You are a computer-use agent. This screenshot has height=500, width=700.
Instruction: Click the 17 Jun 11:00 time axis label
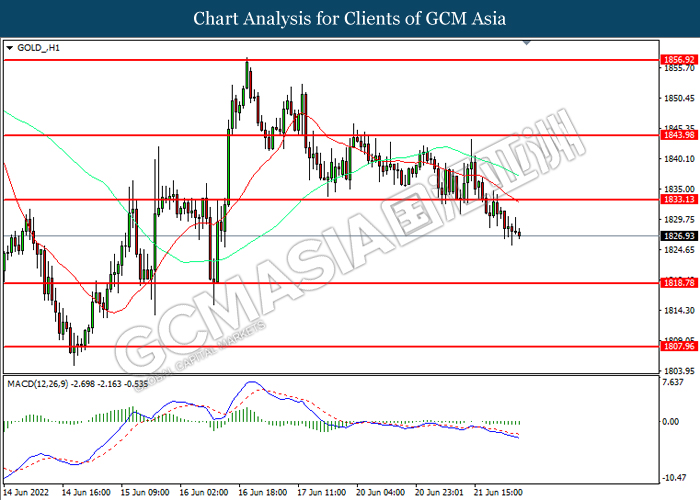[x=321, y=492]
